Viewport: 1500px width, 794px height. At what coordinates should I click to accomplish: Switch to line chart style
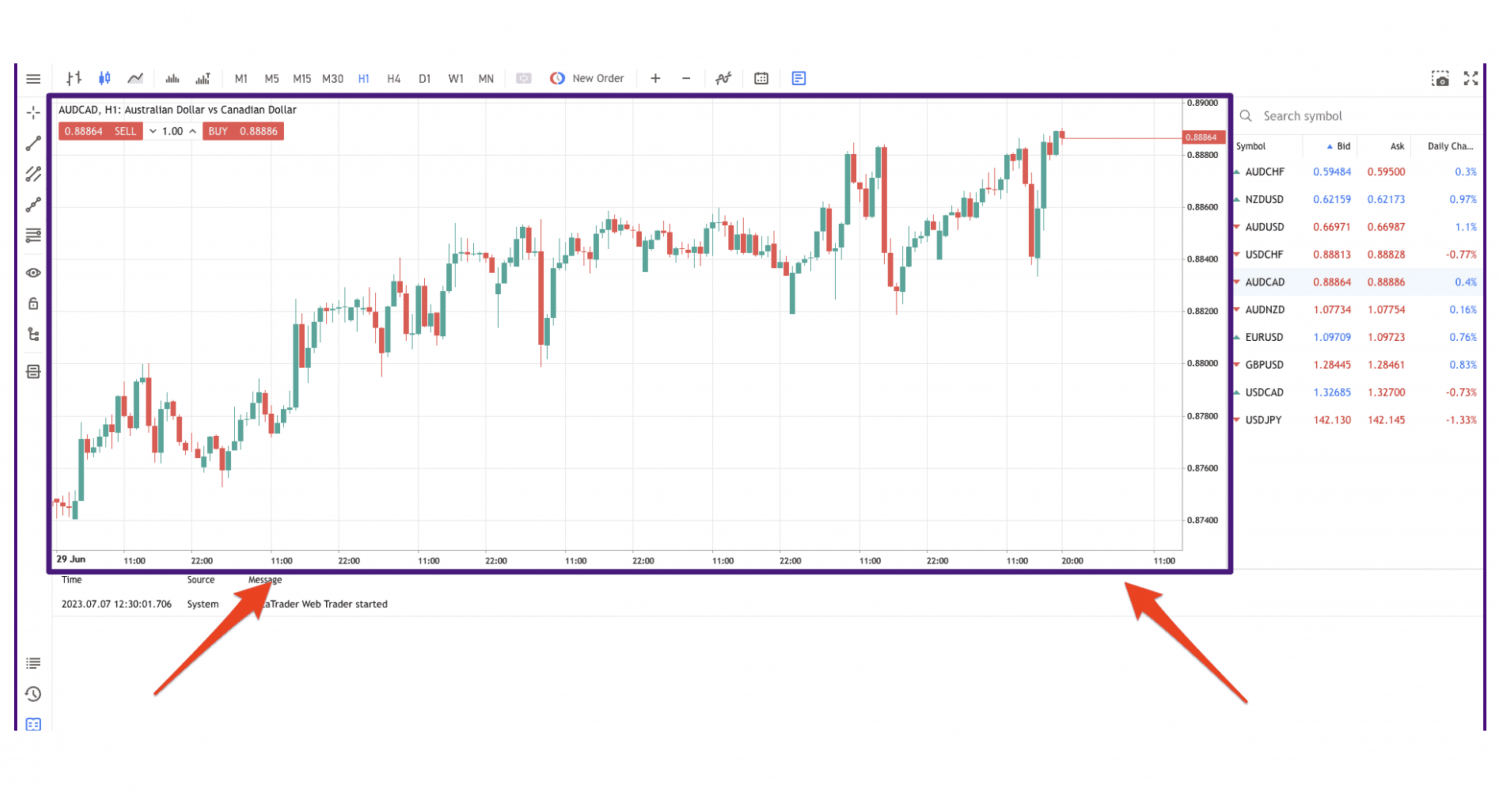tap(135, 78)
